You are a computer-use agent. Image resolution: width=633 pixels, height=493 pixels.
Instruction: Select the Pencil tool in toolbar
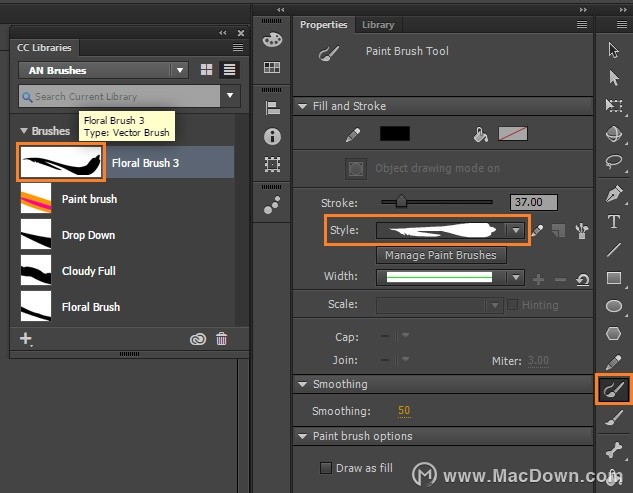614,362
